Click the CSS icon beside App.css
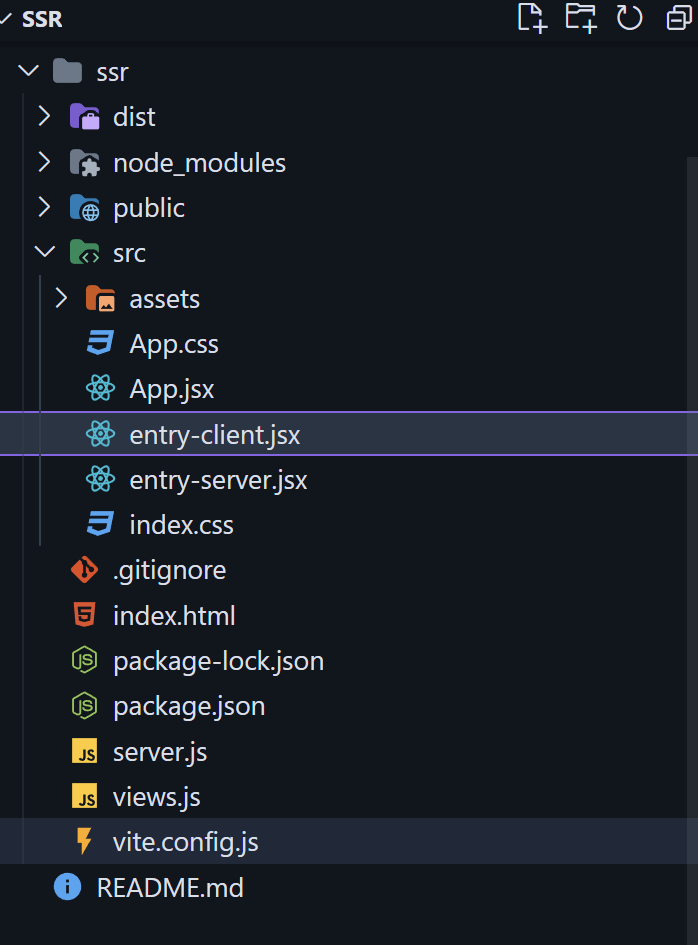 pyautogui.click(x=100, y=344)
